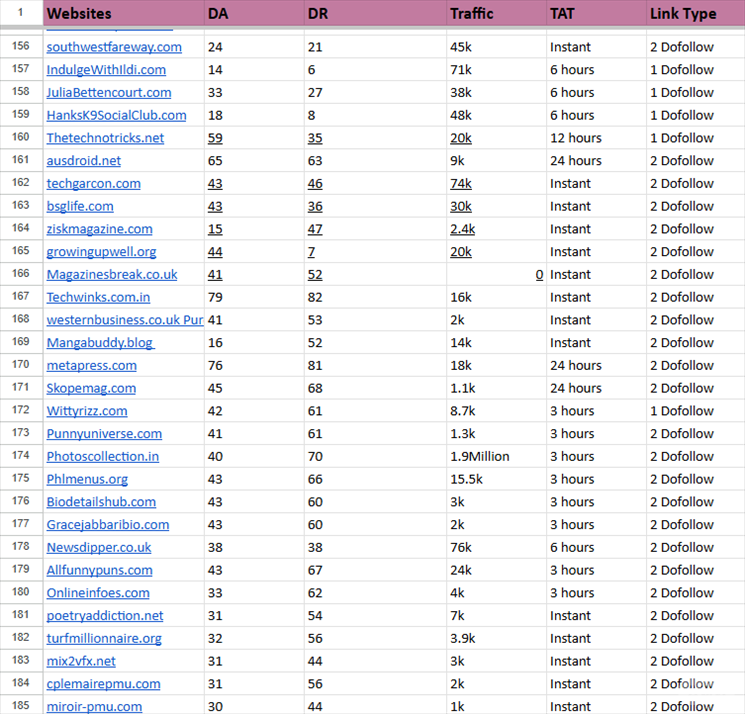
Task: Open the techgarcon.com link
Action: click(x=94, y=184)
